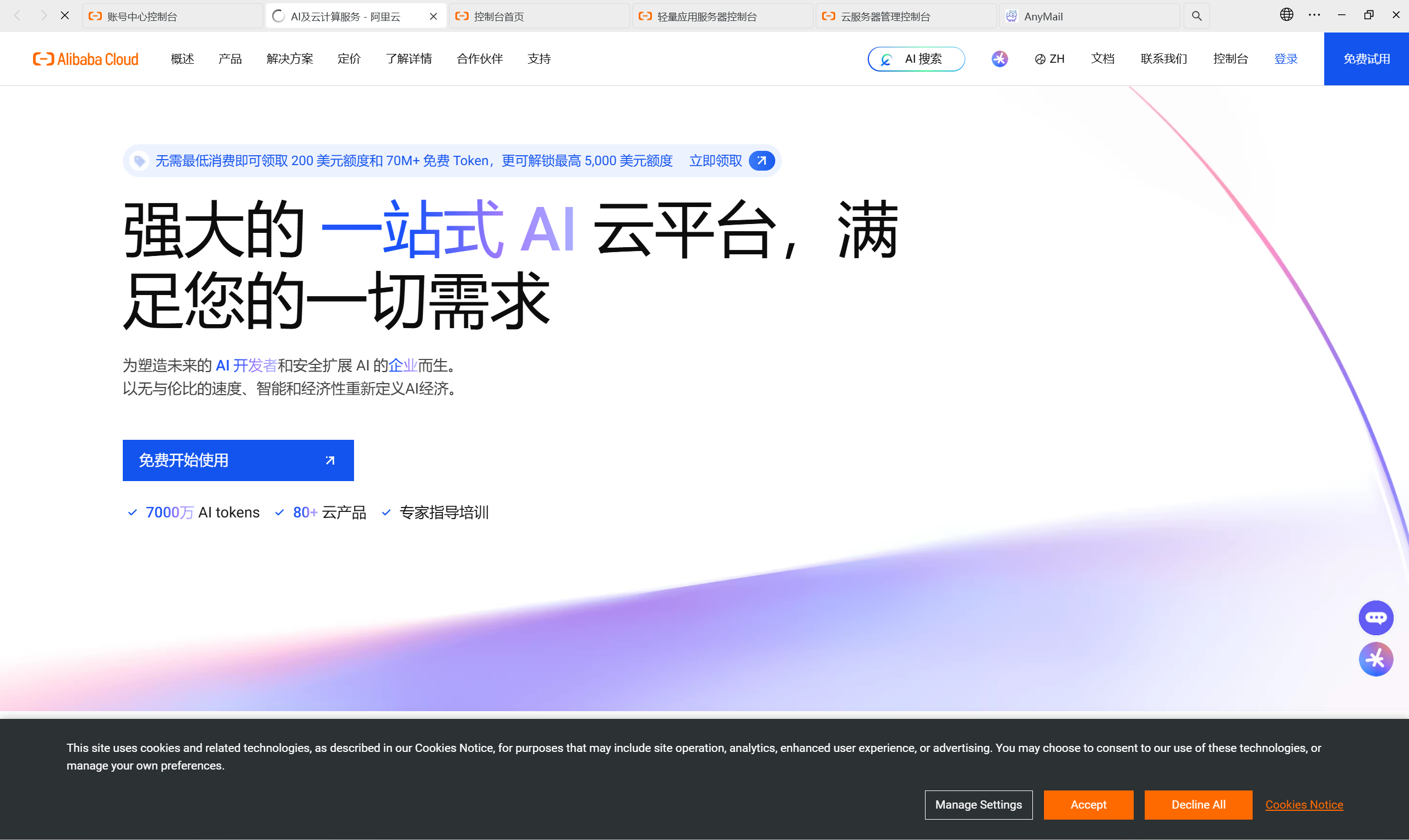Expand the 产品 navigation menu
This screenshot has height=840, width=1409.
229,58
